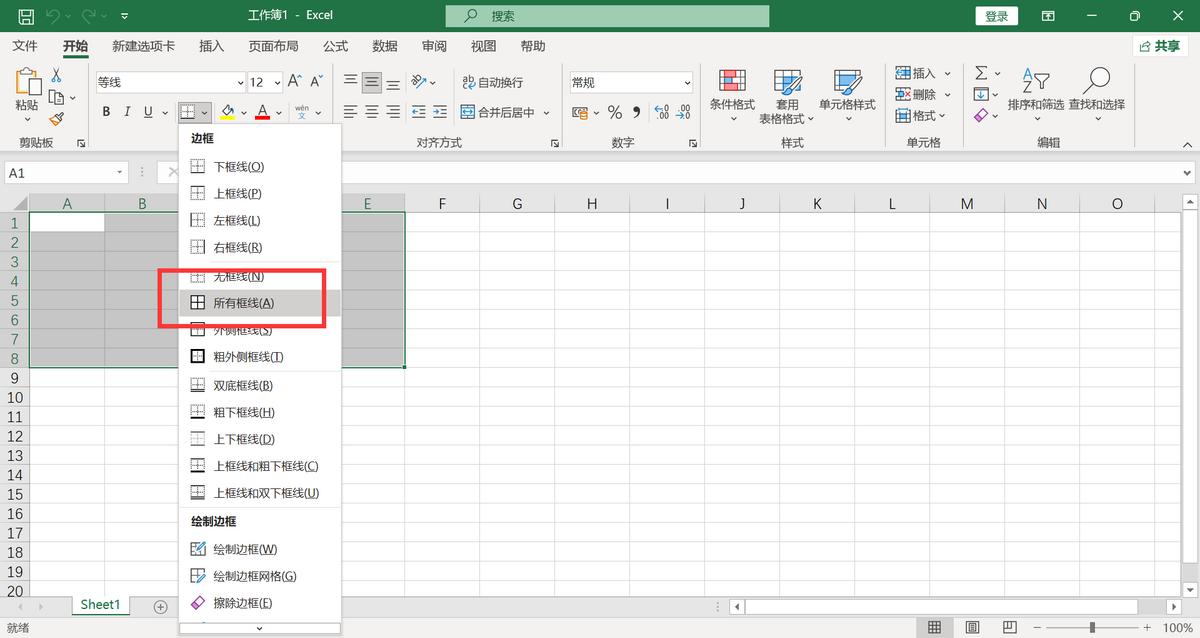Toggle Bold formatting in the ribbon
Screen dimensions: 1200x638
tap(106, 112)
